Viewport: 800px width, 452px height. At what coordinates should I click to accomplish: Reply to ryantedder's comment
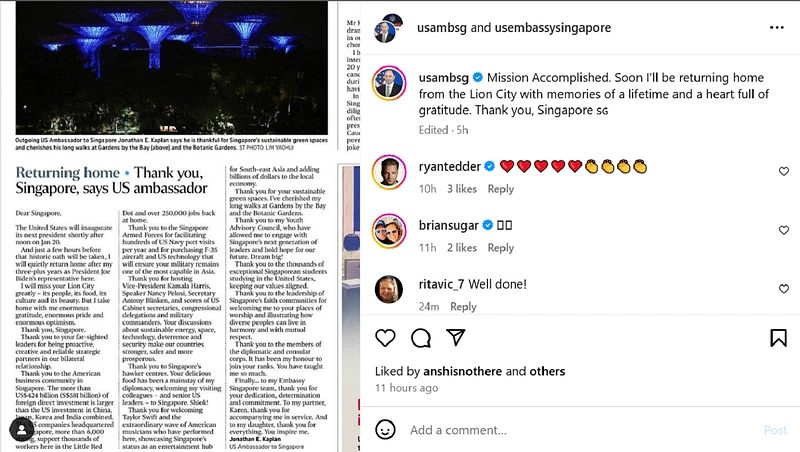point(501,189)
